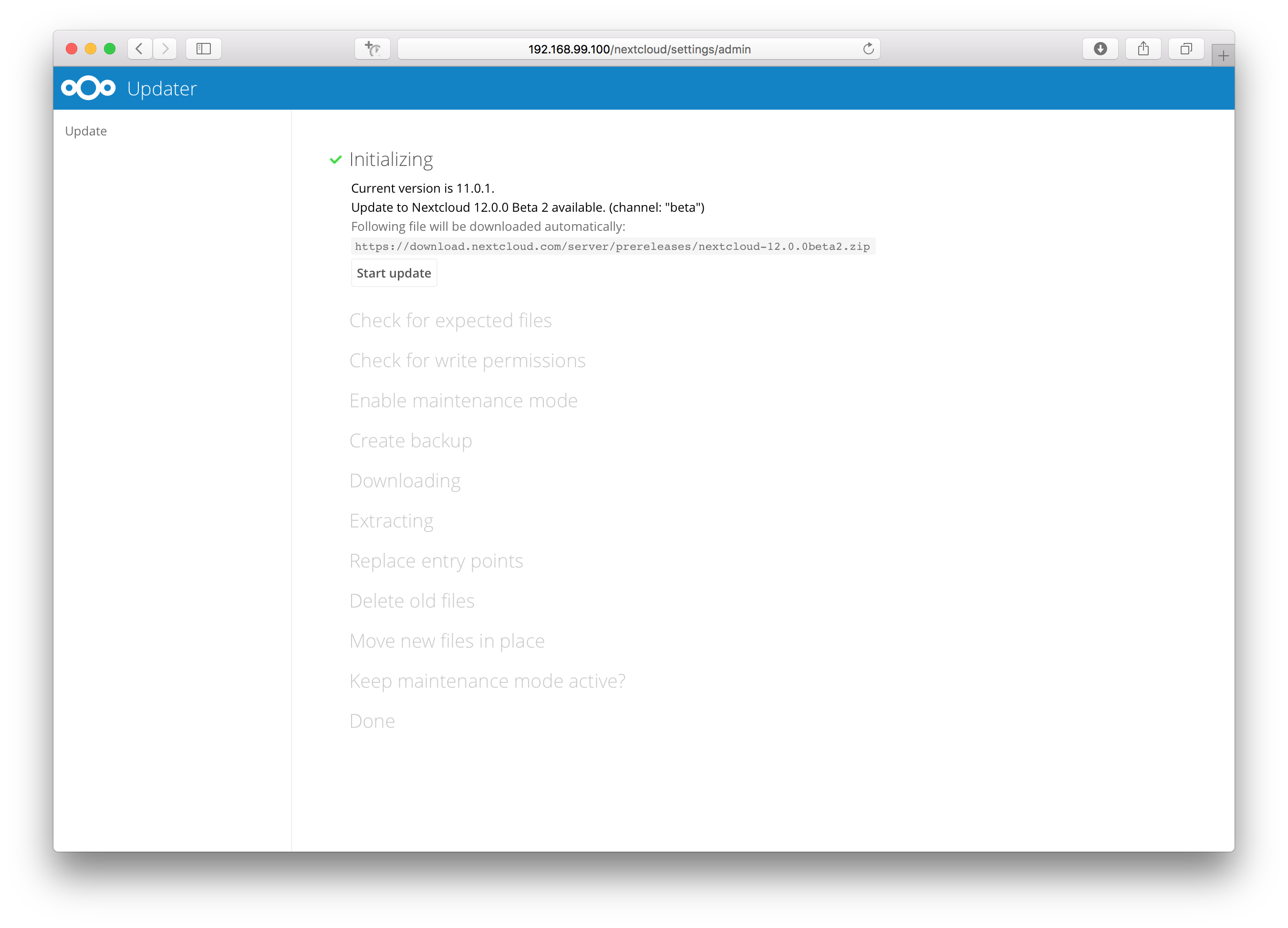Click the Start update button
Image resolution: width=1288 pixels, height=928 pixels.
coord(393,272)
